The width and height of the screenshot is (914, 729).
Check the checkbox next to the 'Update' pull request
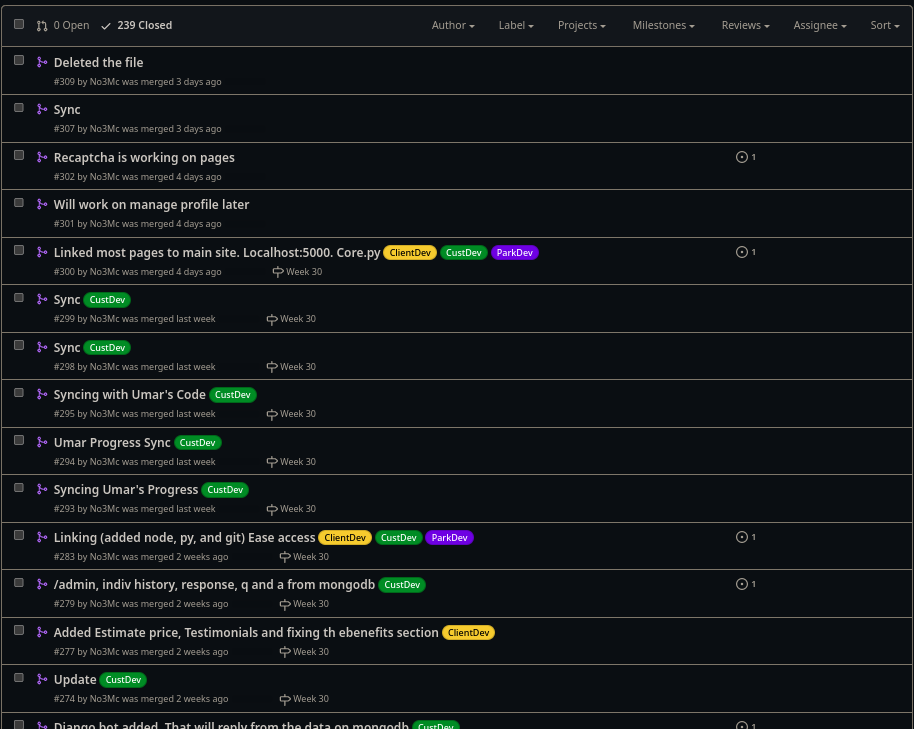click(18, 677)
